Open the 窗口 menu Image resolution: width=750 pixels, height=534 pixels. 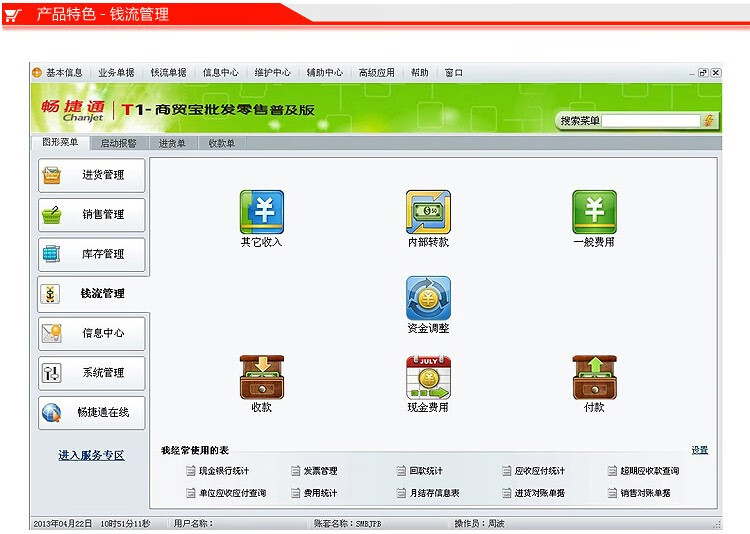pos(453,73)
